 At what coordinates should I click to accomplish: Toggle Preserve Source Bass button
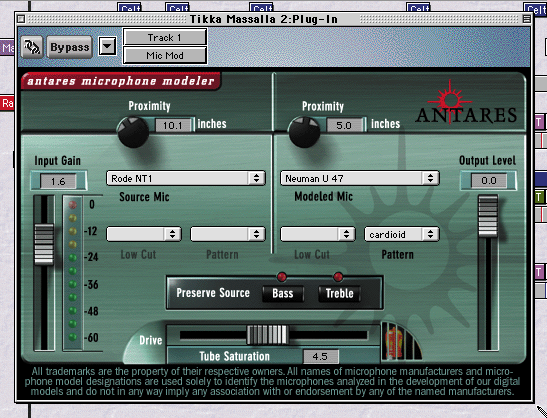click(283, 293)
